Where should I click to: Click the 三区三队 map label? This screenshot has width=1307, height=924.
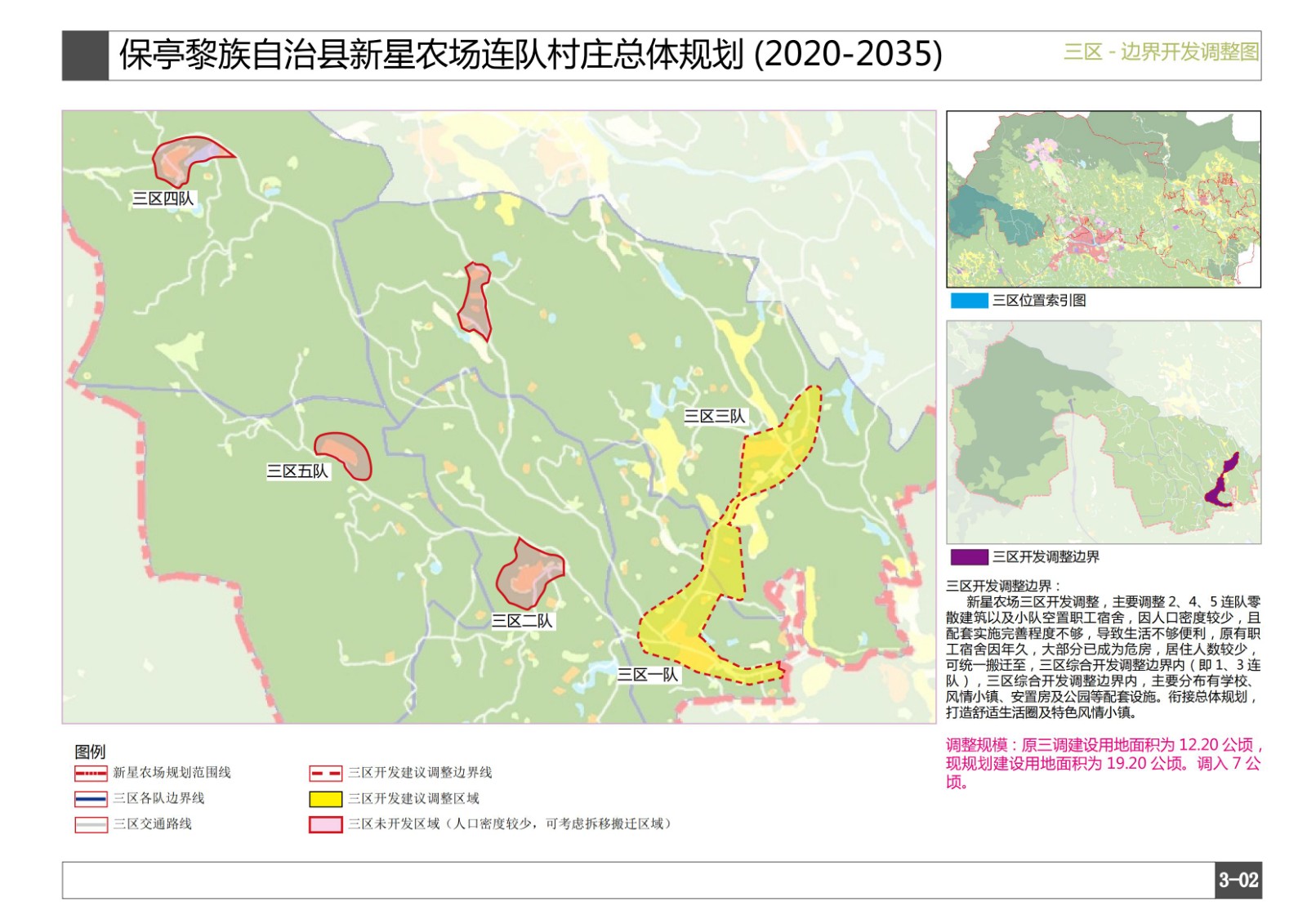[x=715, y=417]
